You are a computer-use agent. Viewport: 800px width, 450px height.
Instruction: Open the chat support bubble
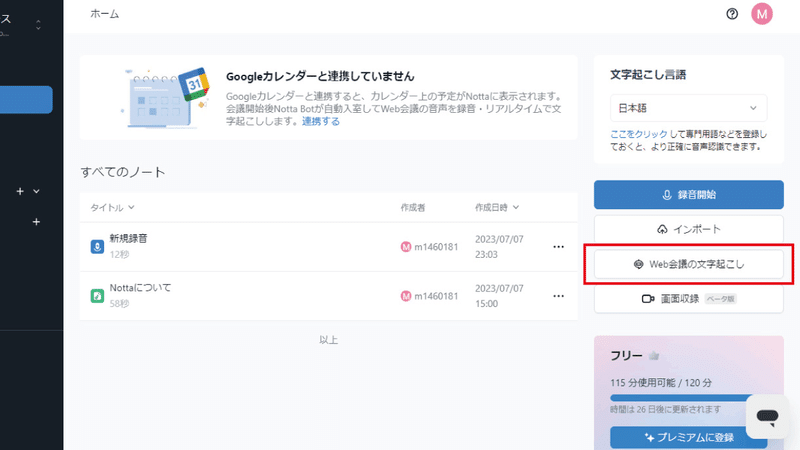(x=767, y=417)
